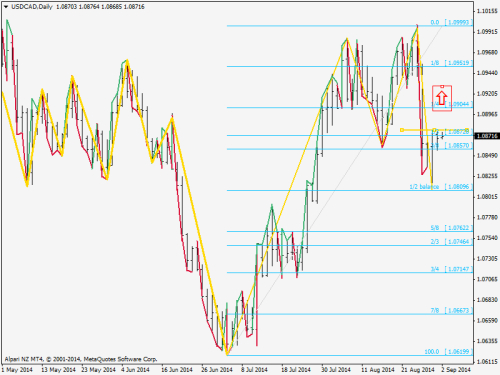This screenshot has width=500, height=375.
Task: Select the 1 May 2014 date label
Action: click(x=17, y=370)
